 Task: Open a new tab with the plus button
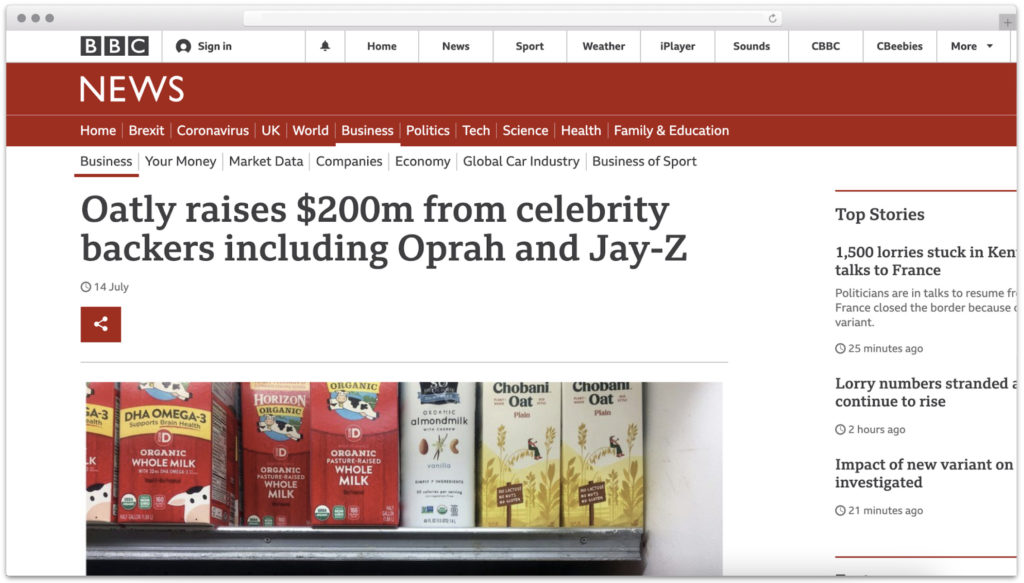pos(1008,22)
